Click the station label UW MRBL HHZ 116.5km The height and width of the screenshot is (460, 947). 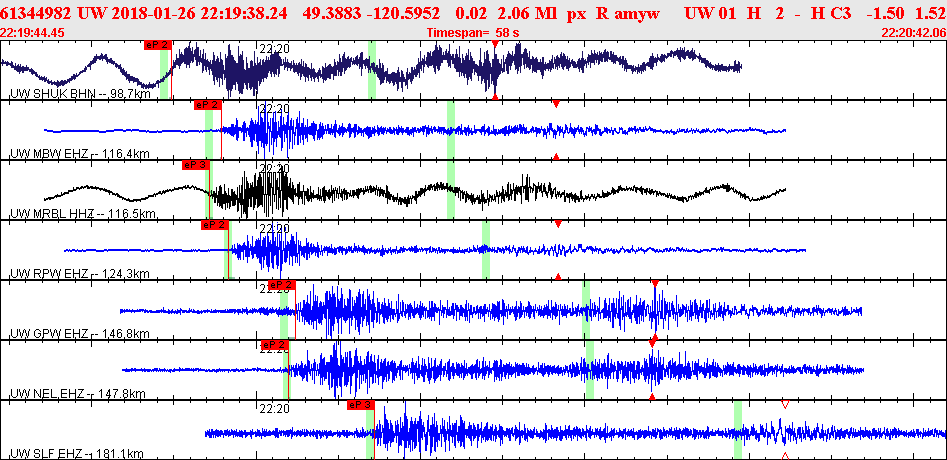point(83,214)
